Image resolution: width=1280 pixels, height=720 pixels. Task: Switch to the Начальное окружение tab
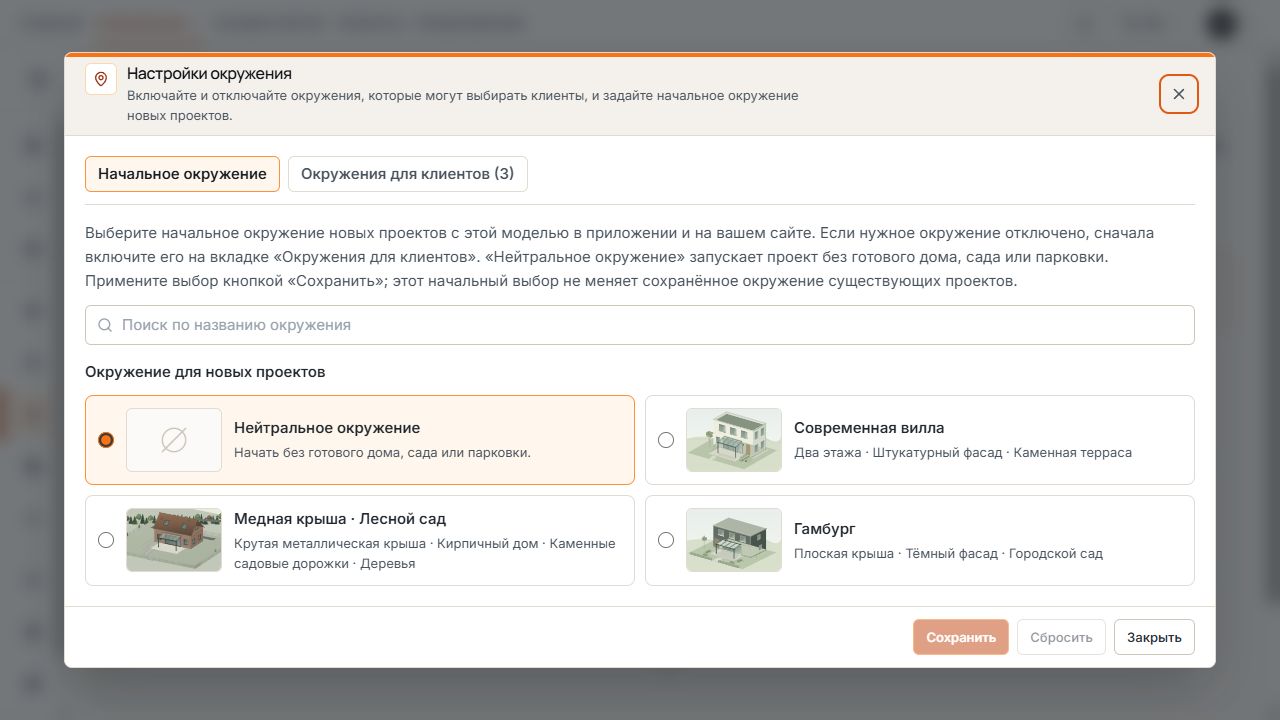click(x=182, y=174)
